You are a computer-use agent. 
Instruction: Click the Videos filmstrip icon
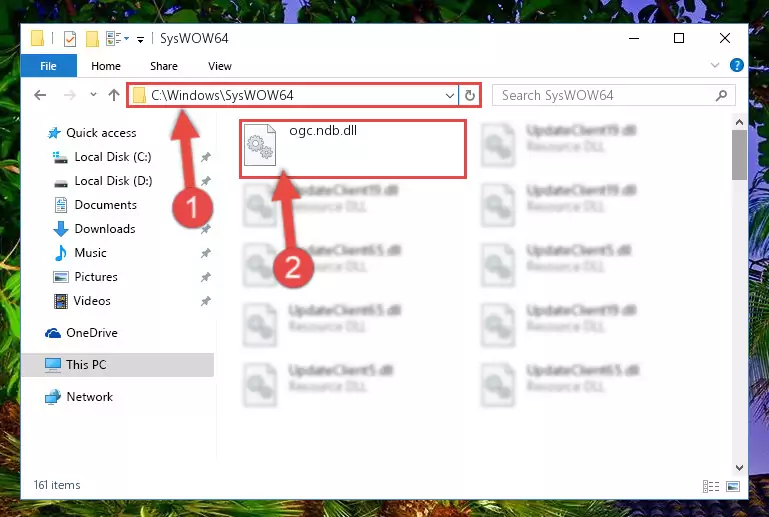(60, 301)
